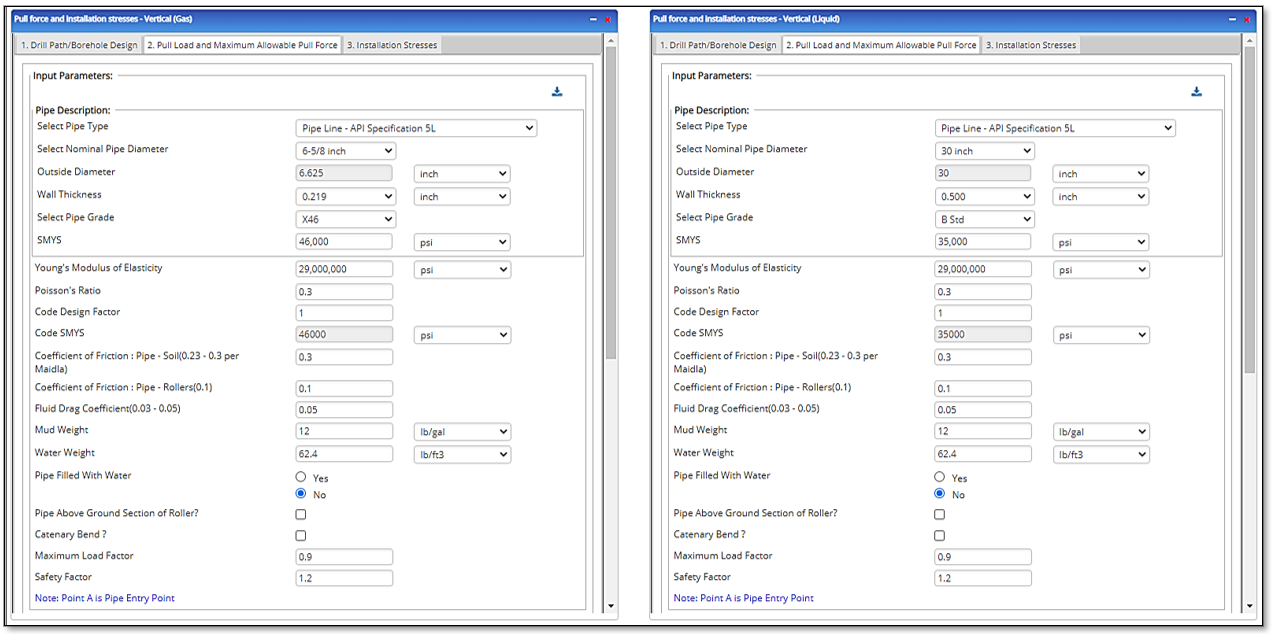Click Safety Factor field in Liquid panel
The image size is (1272, 634).
(982, 578)
